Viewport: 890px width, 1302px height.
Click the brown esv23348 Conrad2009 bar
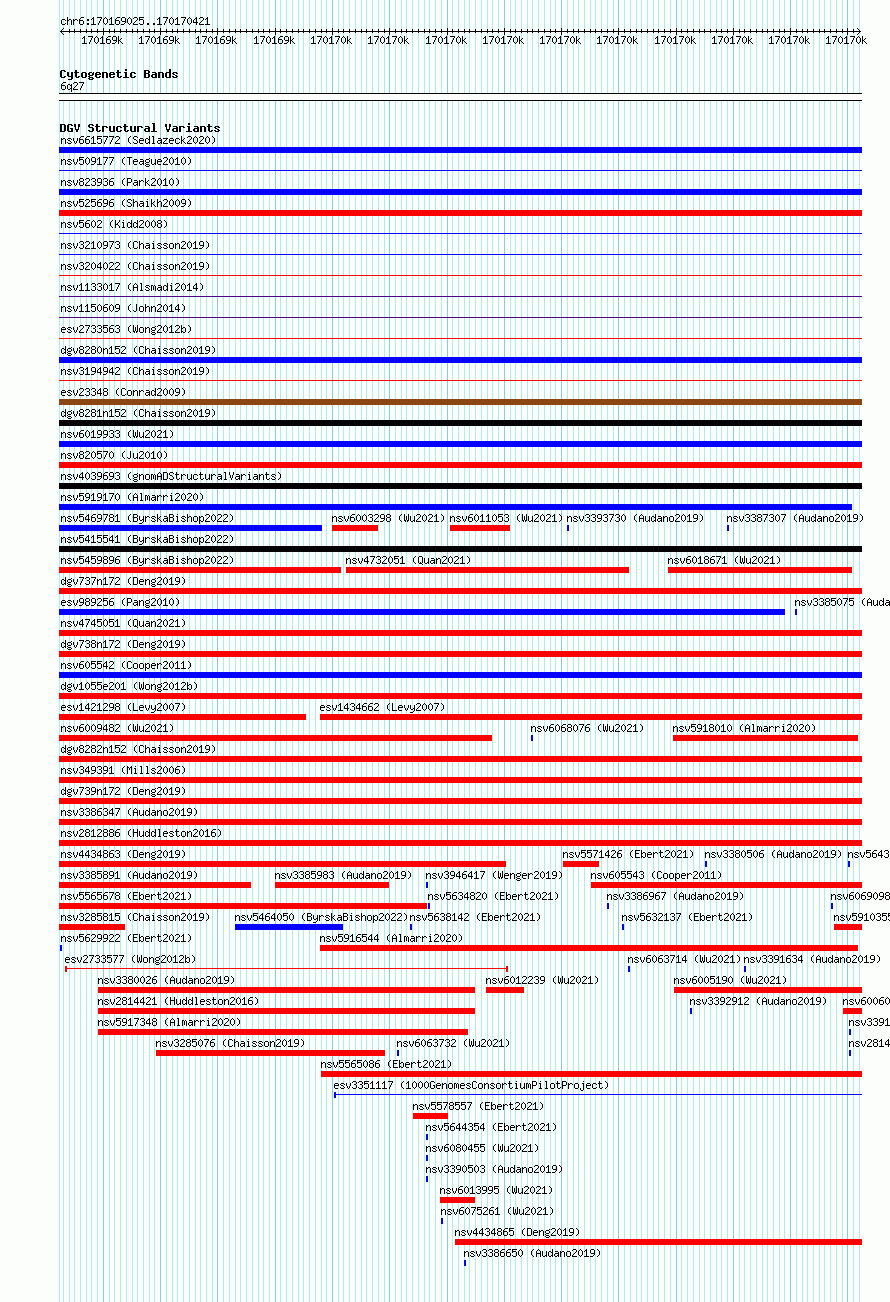click(460, 402)
